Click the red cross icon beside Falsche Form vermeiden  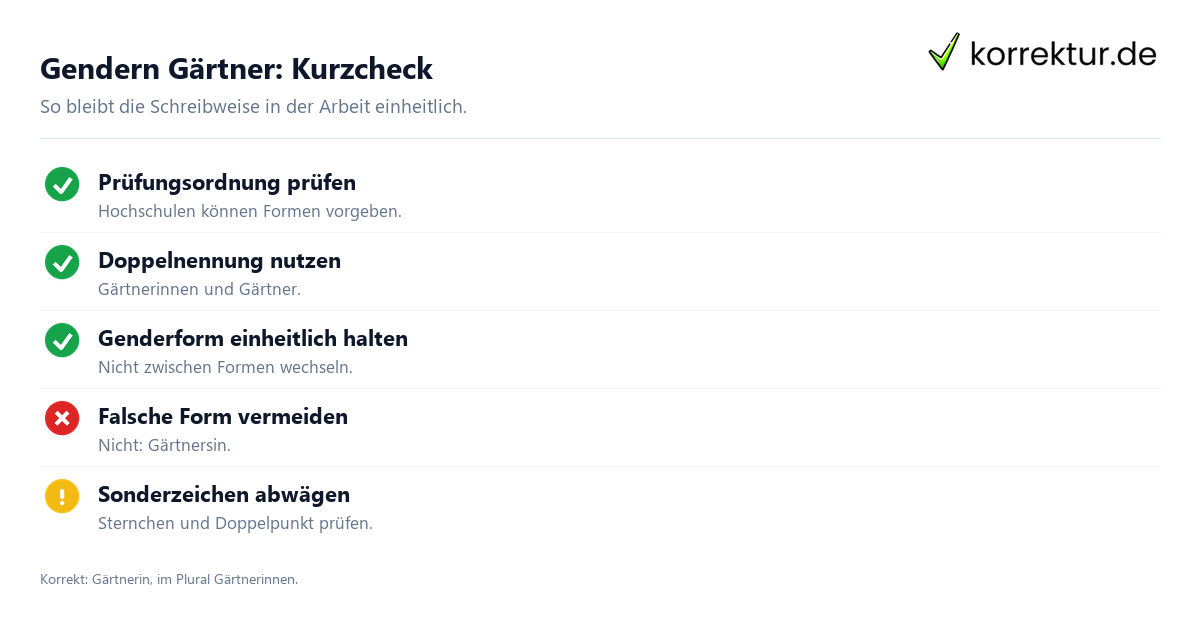click(62, 418)
